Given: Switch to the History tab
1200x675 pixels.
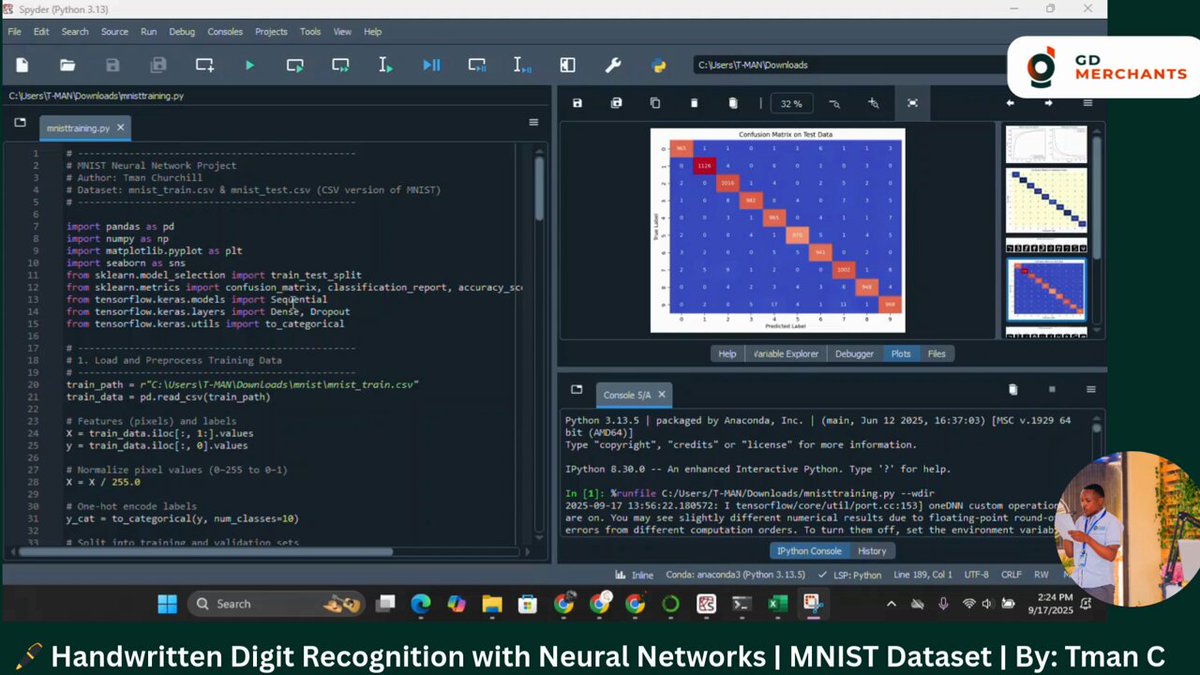Looking at the screenshot, I should click(872, 551).
